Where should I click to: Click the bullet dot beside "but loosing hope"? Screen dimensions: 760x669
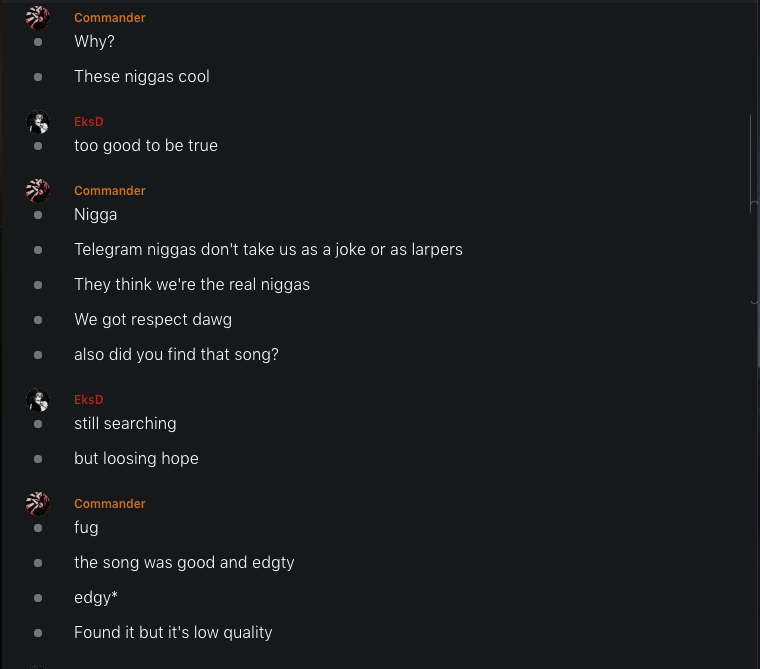pyautogui.click(x=38, y=459)
